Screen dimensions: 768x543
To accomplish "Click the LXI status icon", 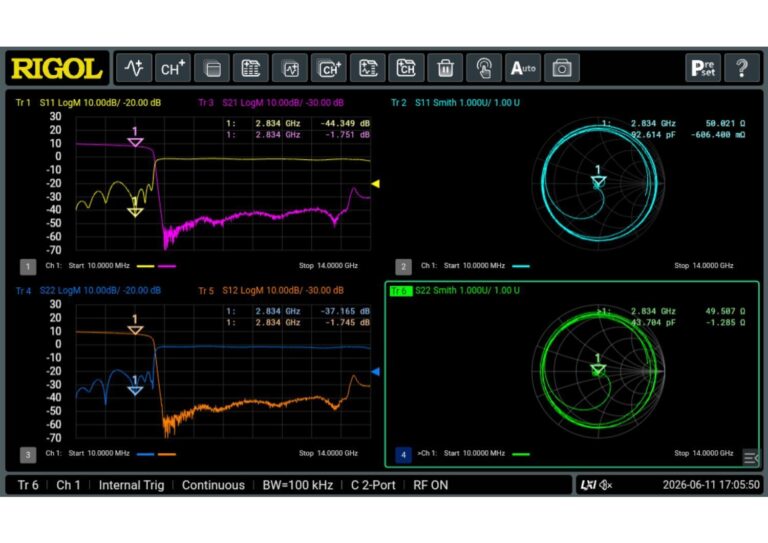I will (588, 485).
